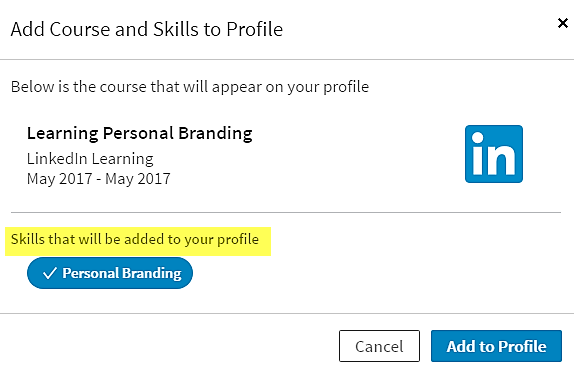Open the Learning Personal Branding course title
This screenshot has width=574, height=370.
point(139,133)
